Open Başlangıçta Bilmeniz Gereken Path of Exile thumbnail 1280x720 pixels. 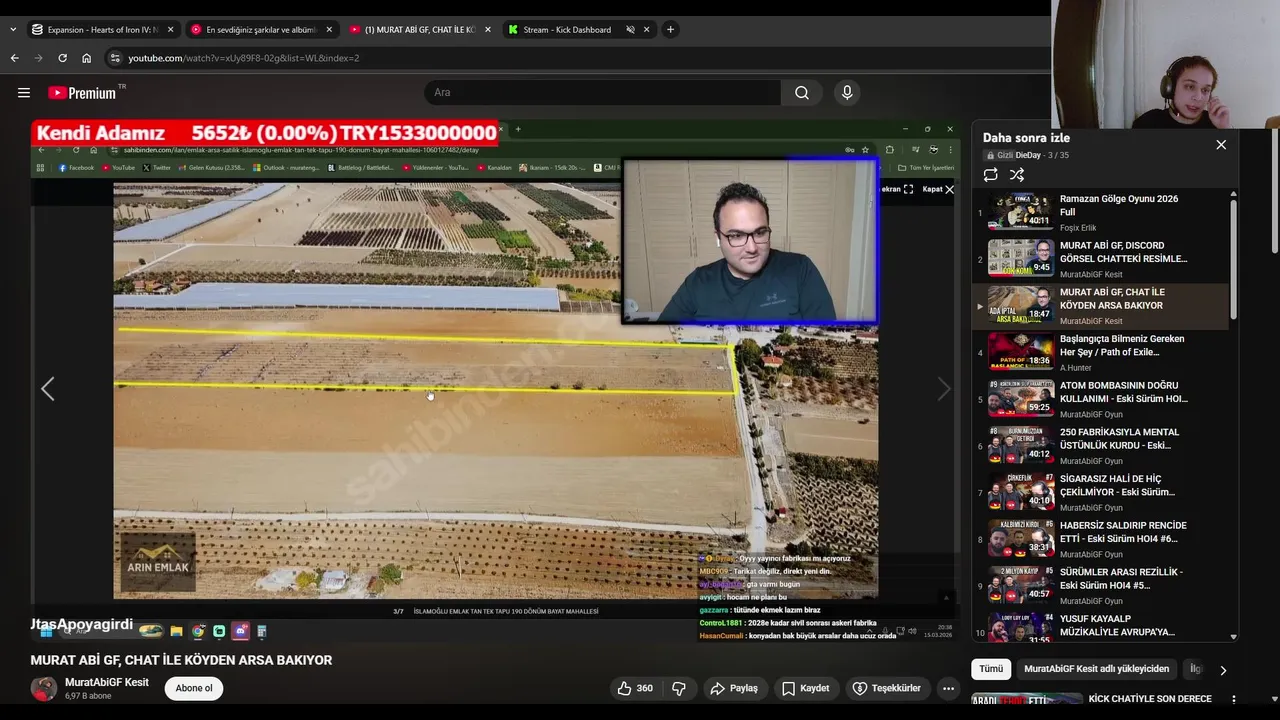1021,352
